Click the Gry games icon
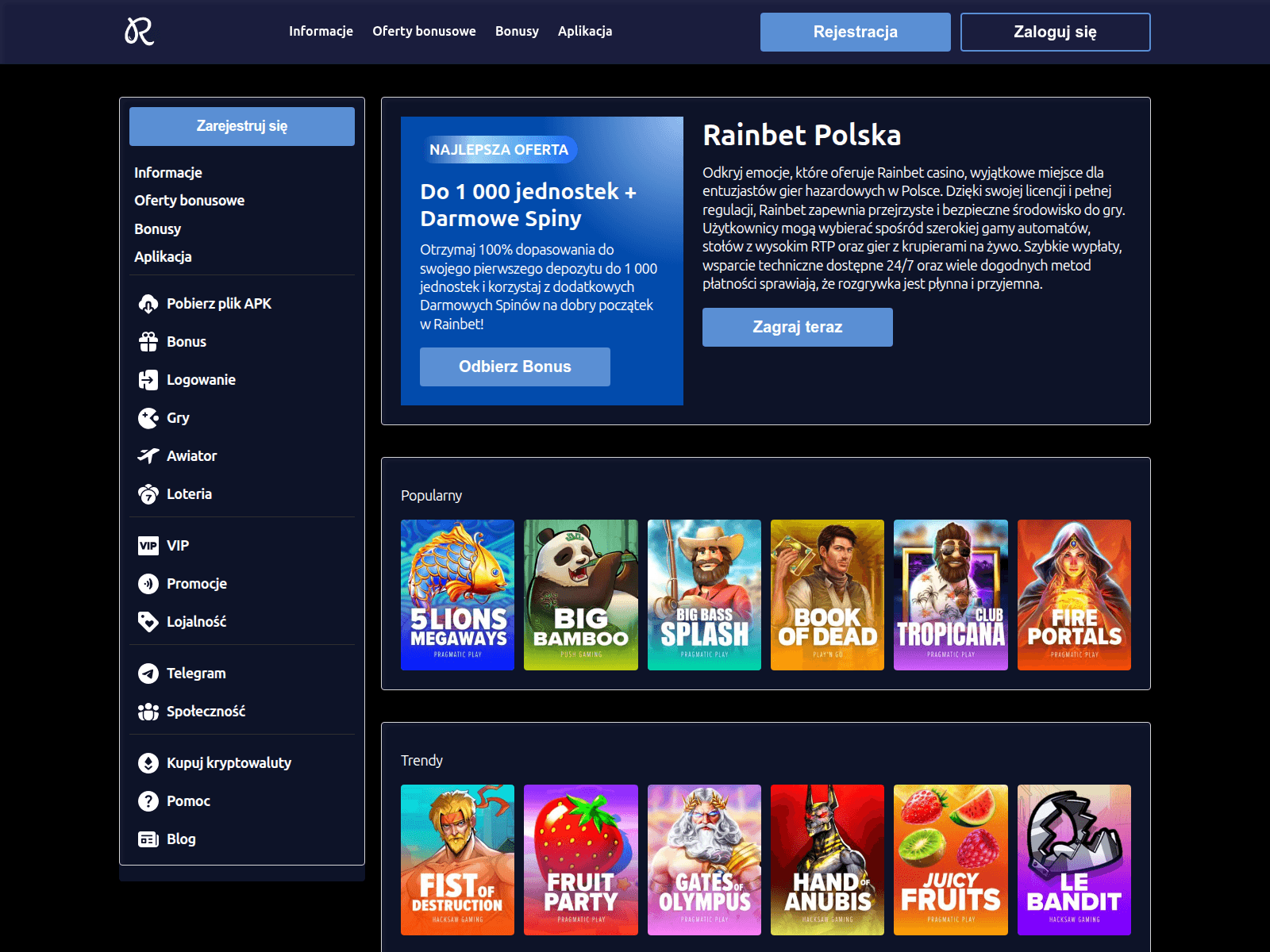The height and width of the screenshot is (952, 1270). 148,418
